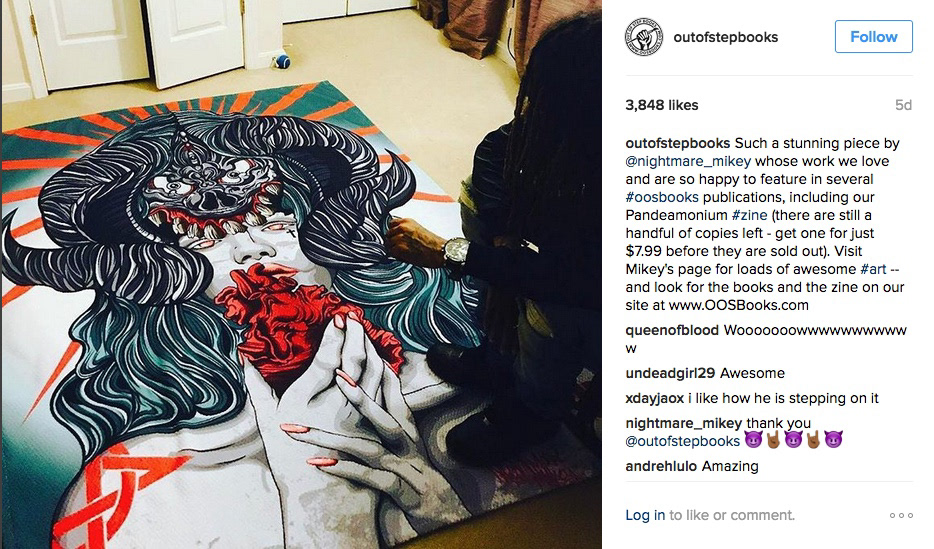Open nightmare_mikey commenter profile
934x549 pixels.
pyautogui.click(x=683, y=423)
